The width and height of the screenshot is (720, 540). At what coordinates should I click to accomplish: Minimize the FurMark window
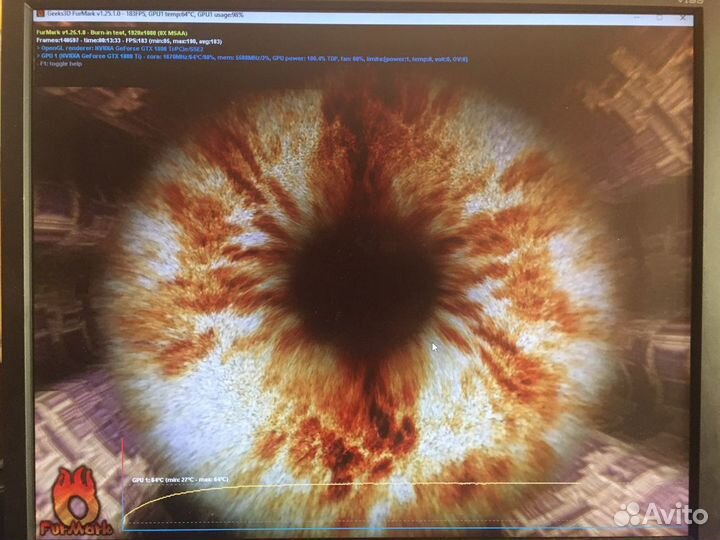point(637,17)
